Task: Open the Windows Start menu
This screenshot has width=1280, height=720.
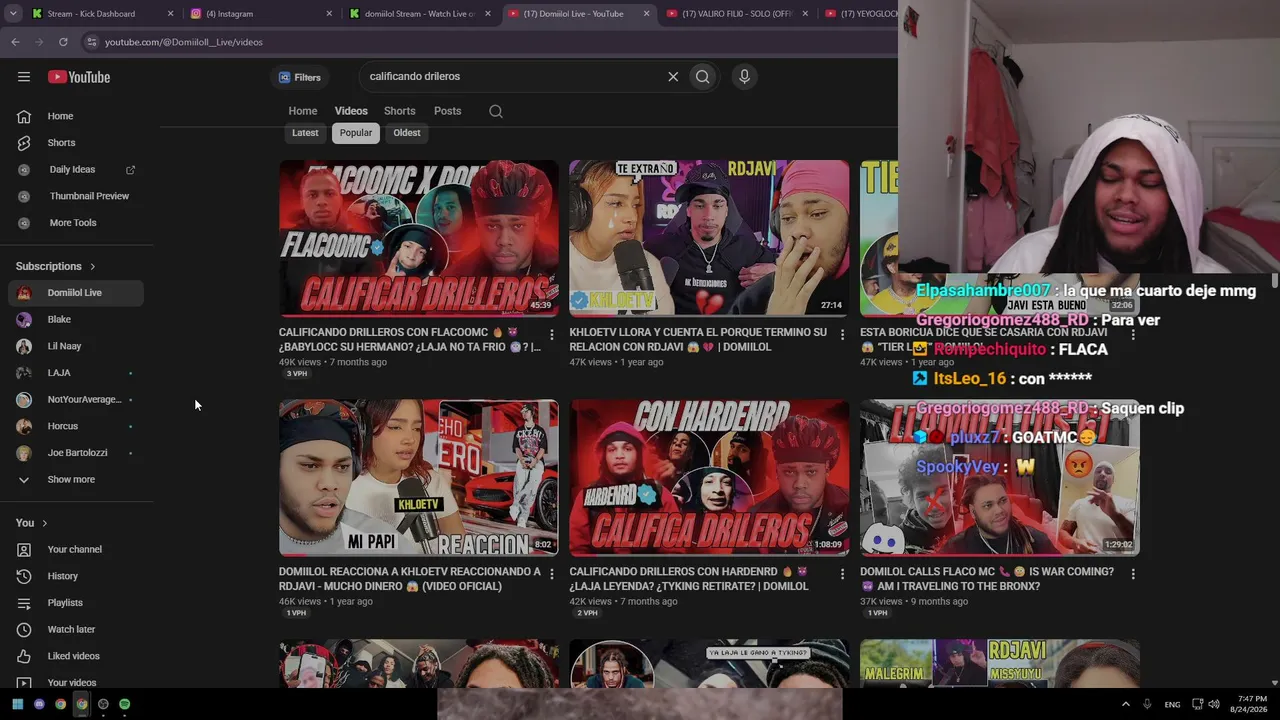Action: 18,704
